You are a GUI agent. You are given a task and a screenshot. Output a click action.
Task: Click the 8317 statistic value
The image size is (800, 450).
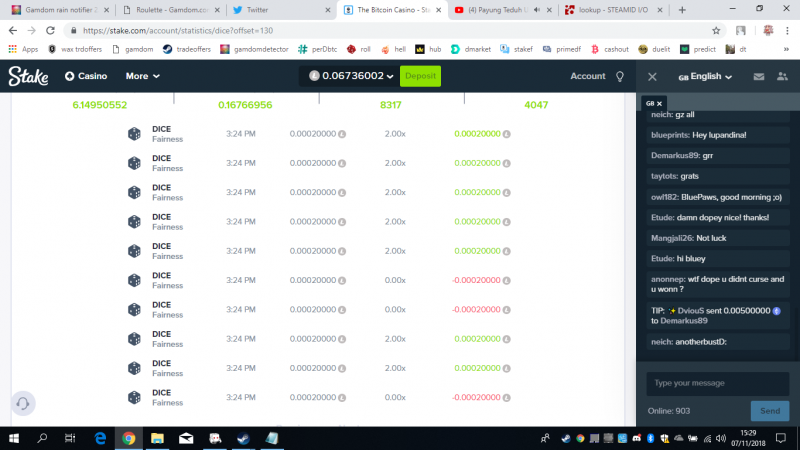coord(390,105)
